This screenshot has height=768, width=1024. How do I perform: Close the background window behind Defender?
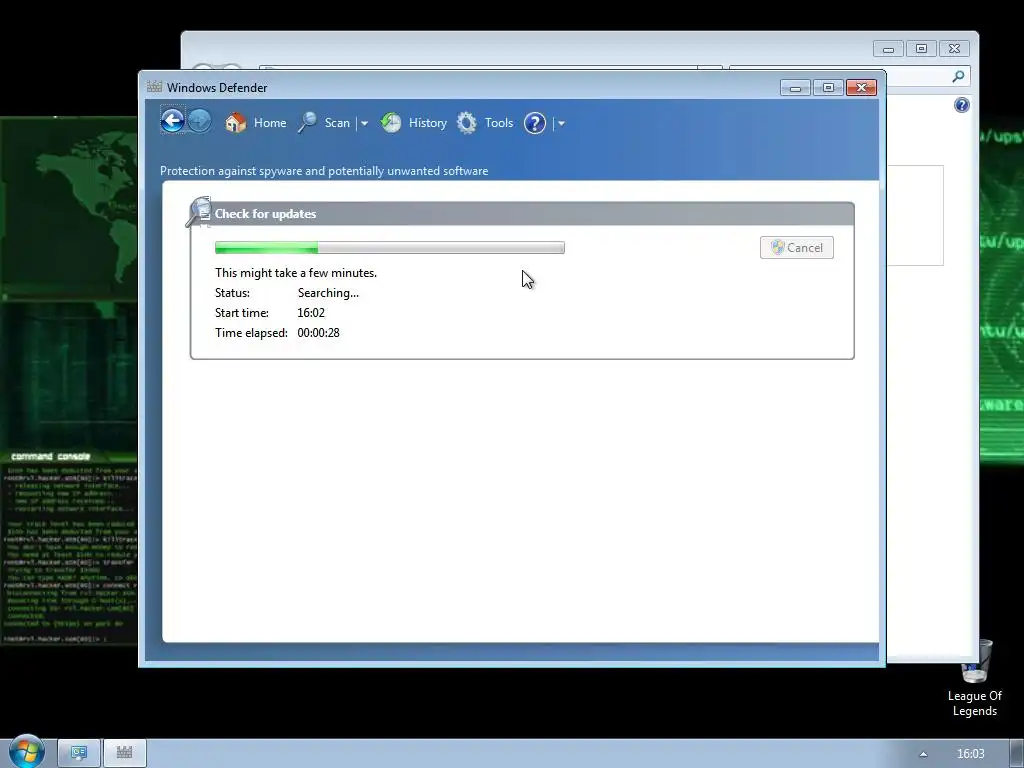(954, 49)
